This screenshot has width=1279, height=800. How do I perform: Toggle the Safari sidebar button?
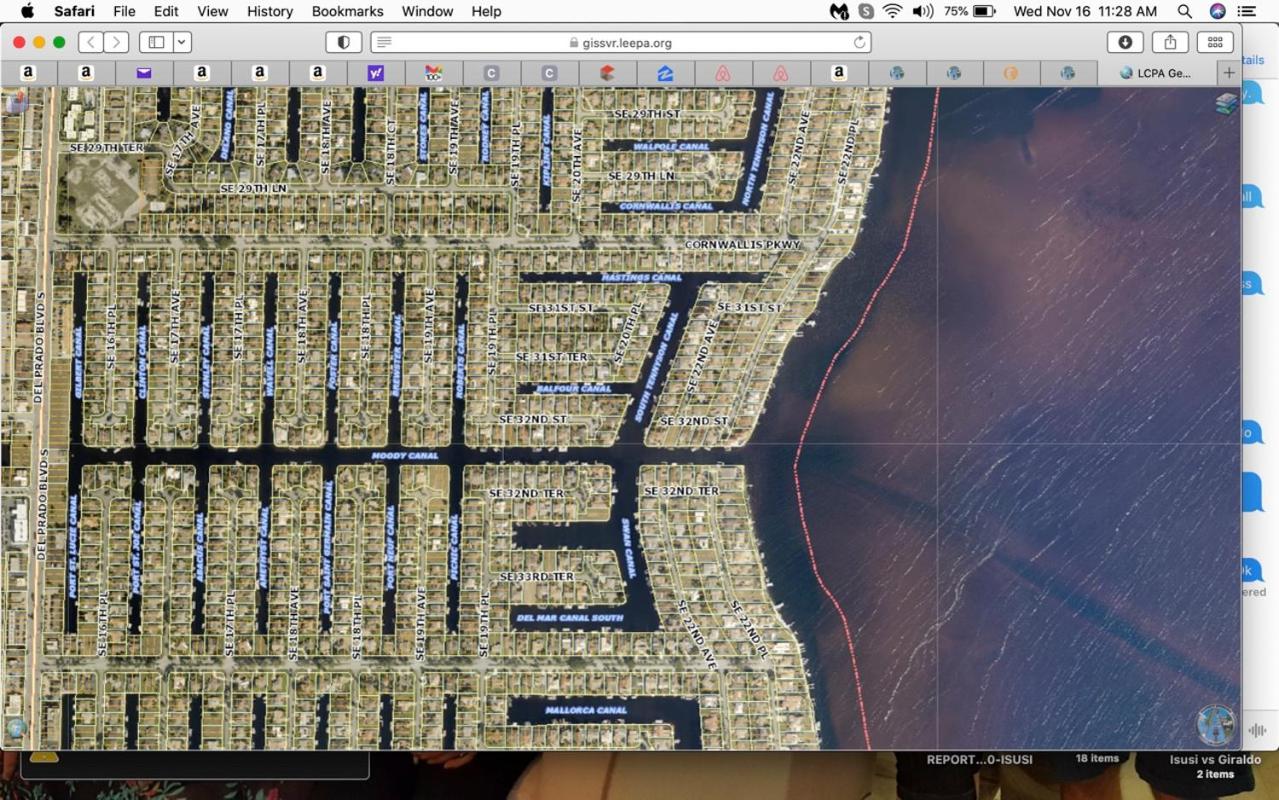click(156, 42)
